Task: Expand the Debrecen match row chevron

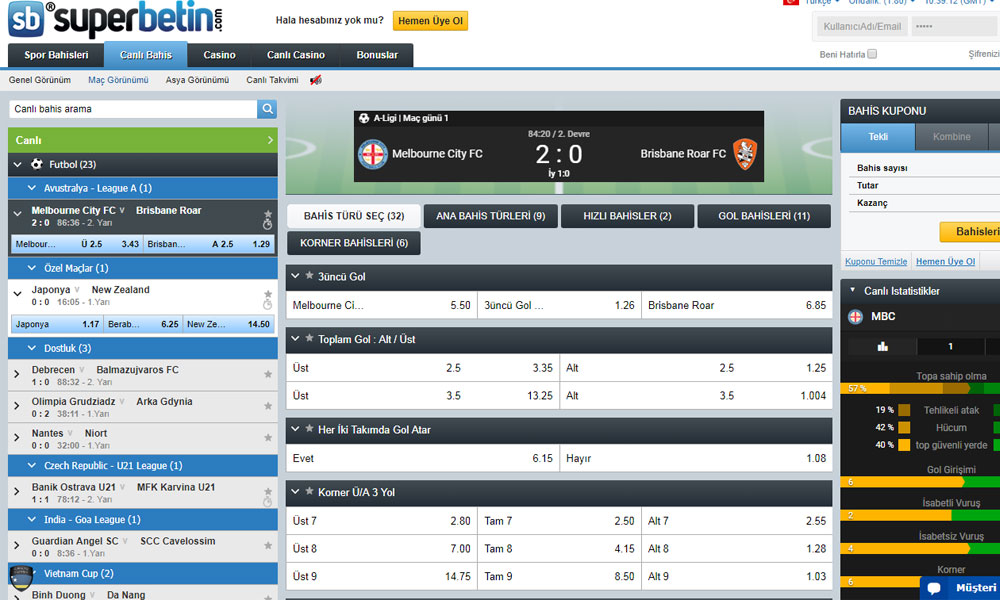Action: tap(17, 374)
